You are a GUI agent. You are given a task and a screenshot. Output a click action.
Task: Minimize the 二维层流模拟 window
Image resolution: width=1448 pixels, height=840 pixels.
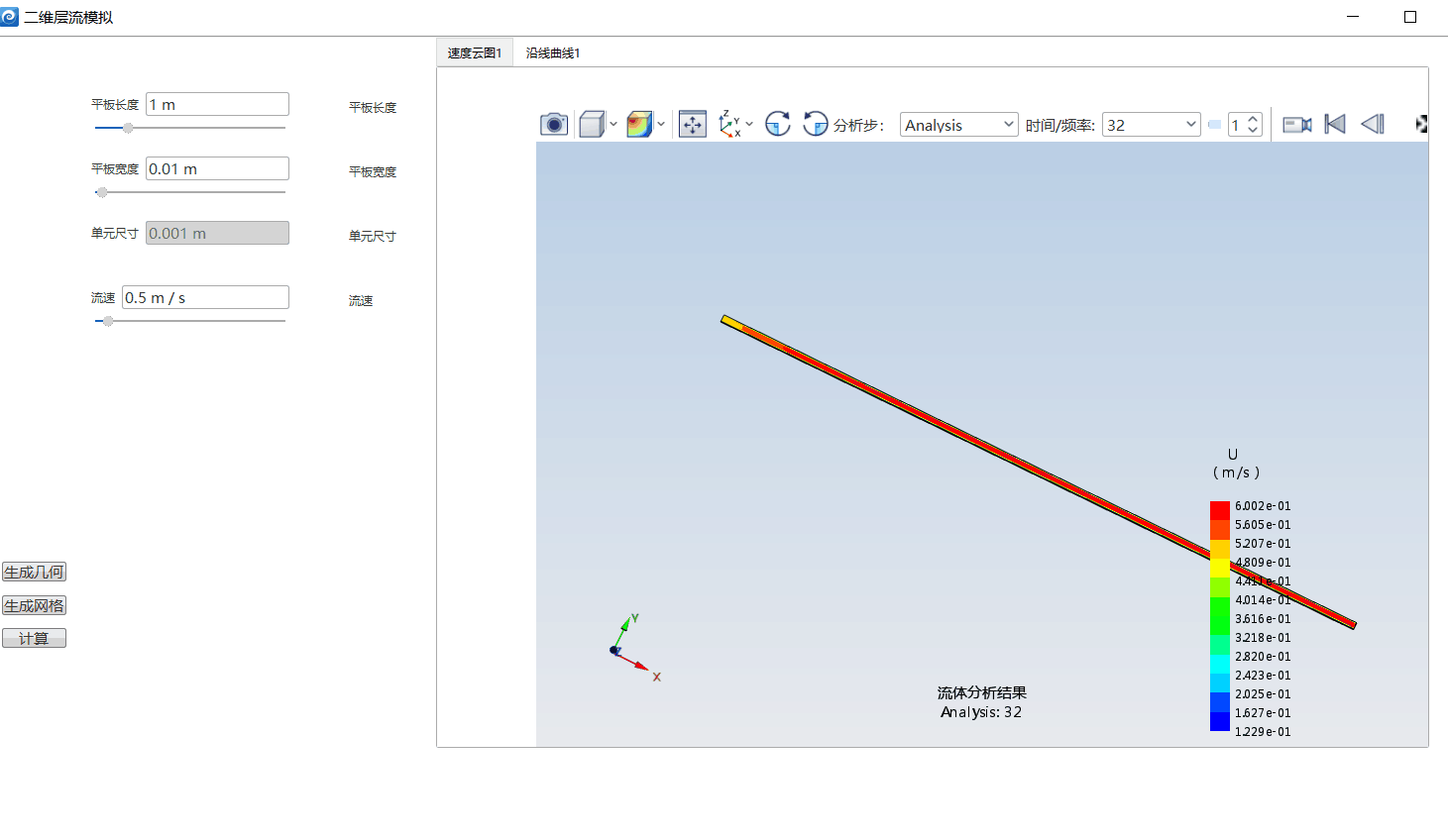click(x=1353, y=17)
